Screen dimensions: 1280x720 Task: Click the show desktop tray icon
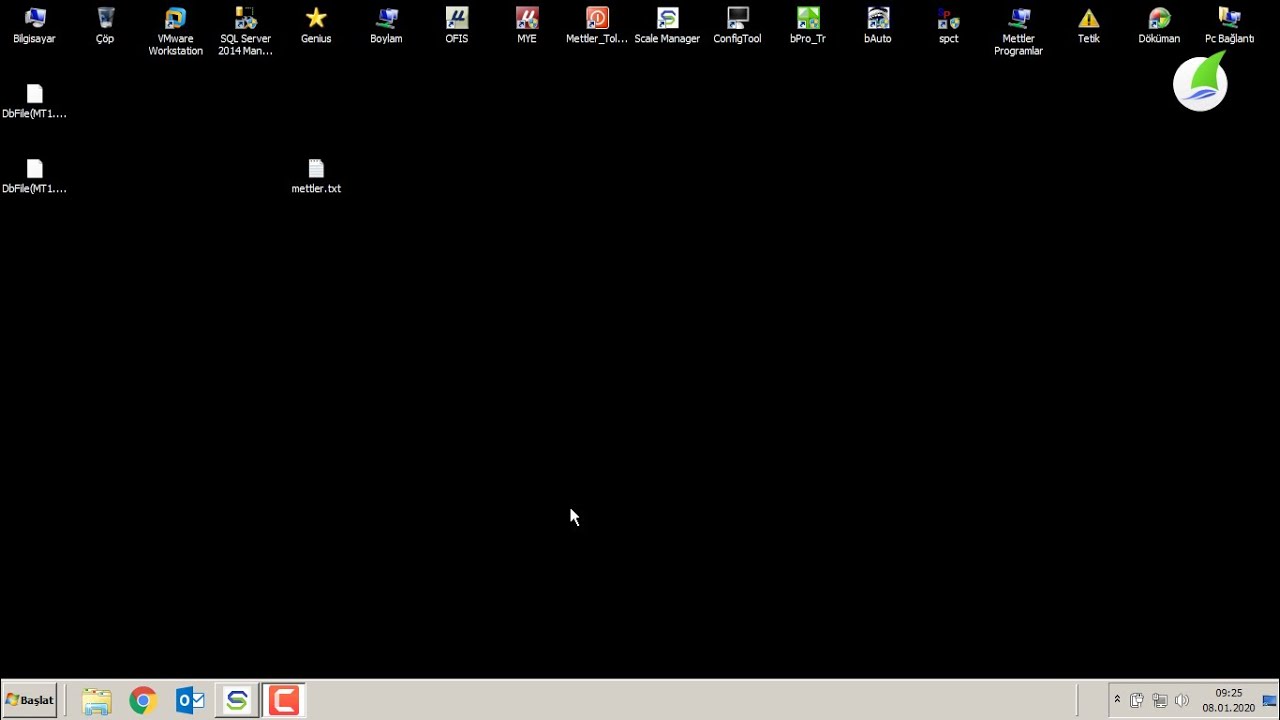[1270, 700]
